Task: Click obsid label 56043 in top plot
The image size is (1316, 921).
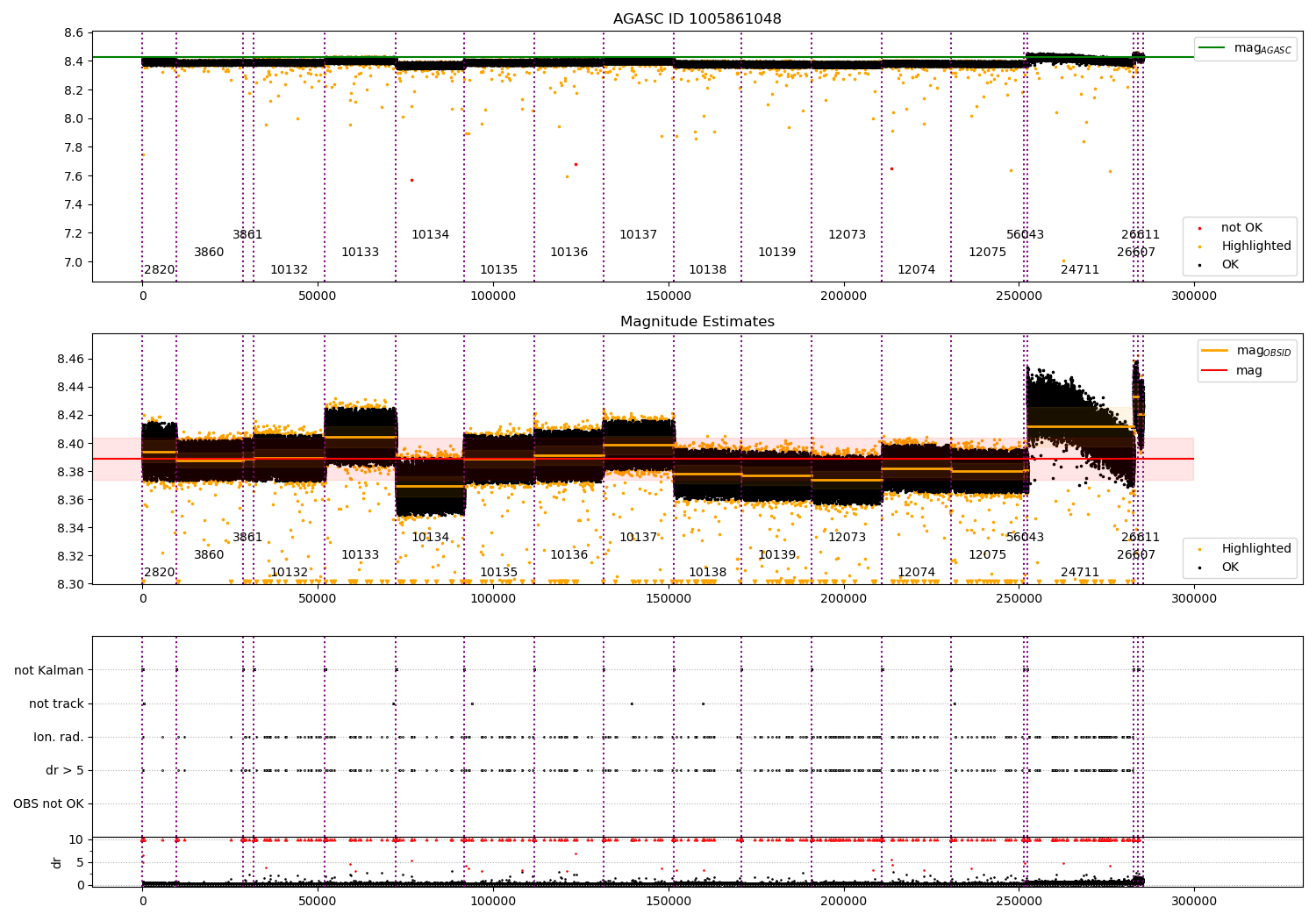Action: (x=1025, y=235)
